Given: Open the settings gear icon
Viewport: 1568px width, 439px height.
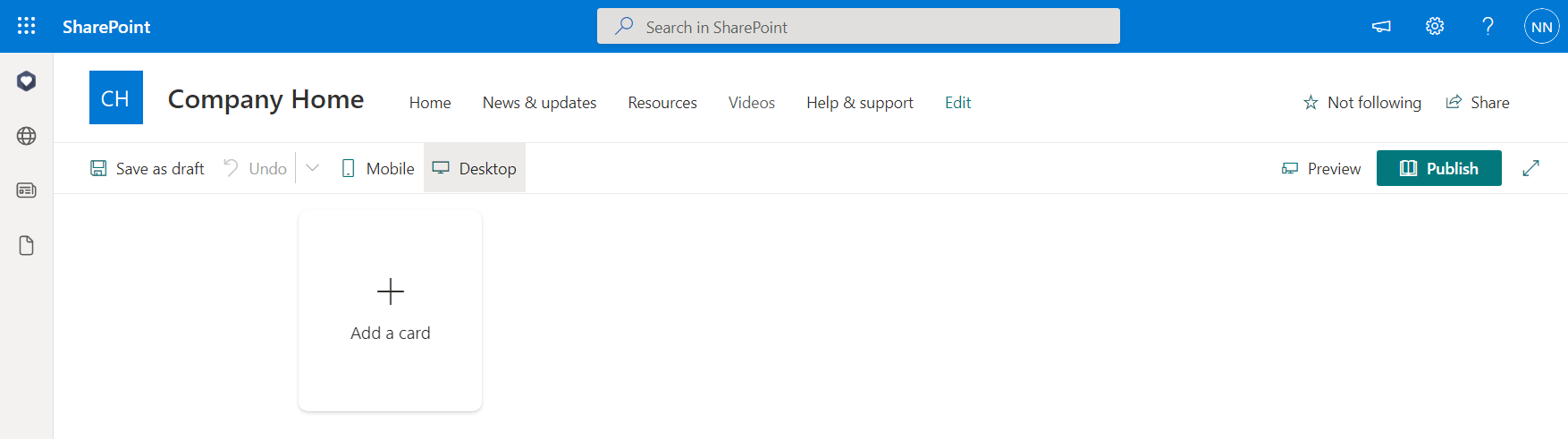Looking at the screenshot, I should [x=1435, y=26].
